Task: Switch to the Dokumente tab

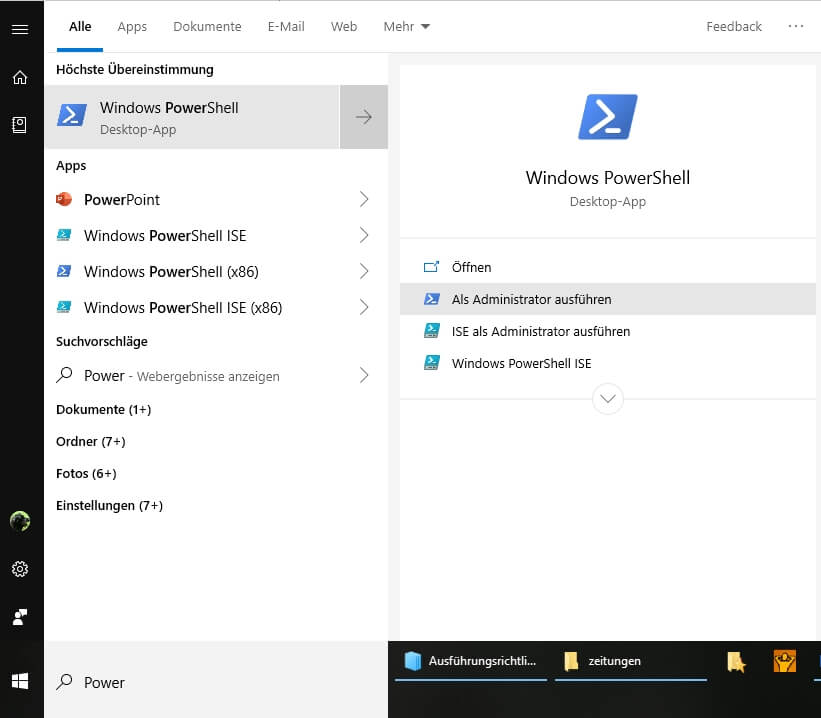Action: point(207,26)
